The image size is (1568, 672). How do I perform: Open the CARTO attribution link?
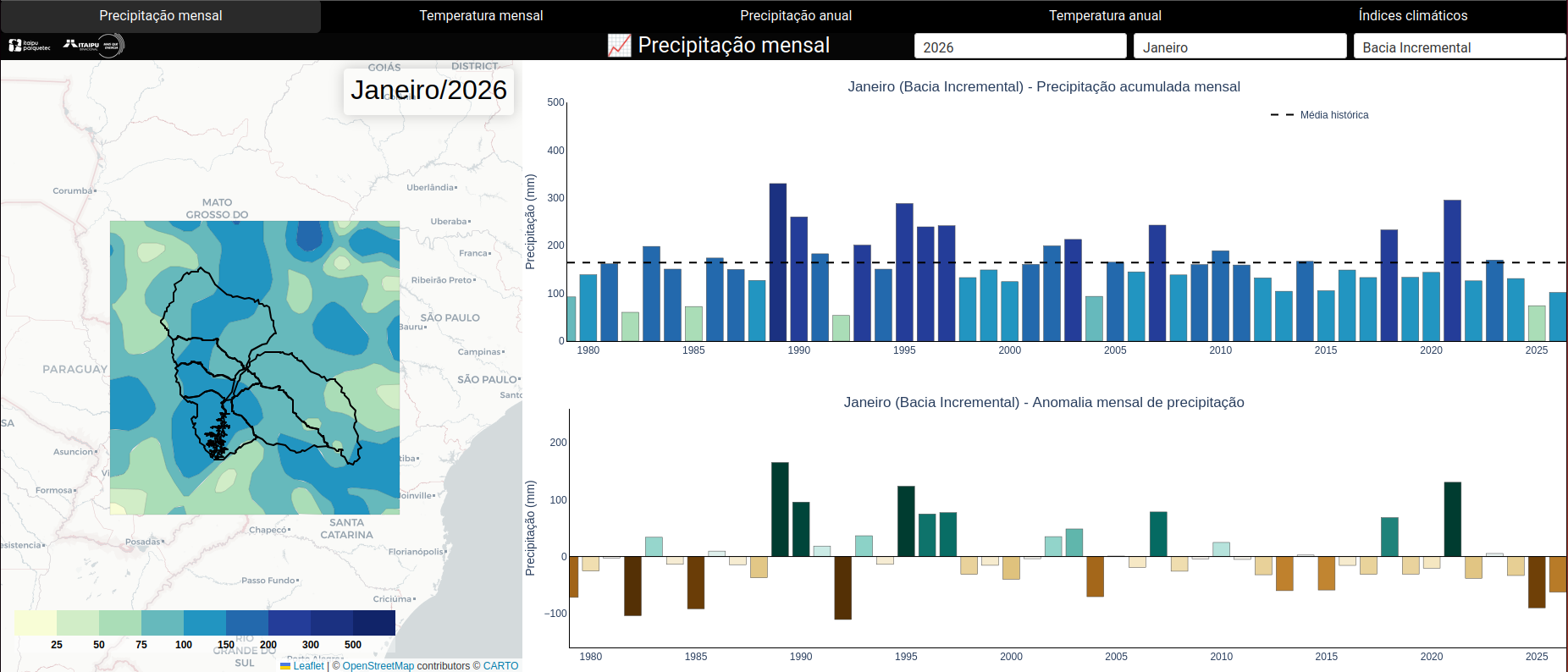(500, 666)
